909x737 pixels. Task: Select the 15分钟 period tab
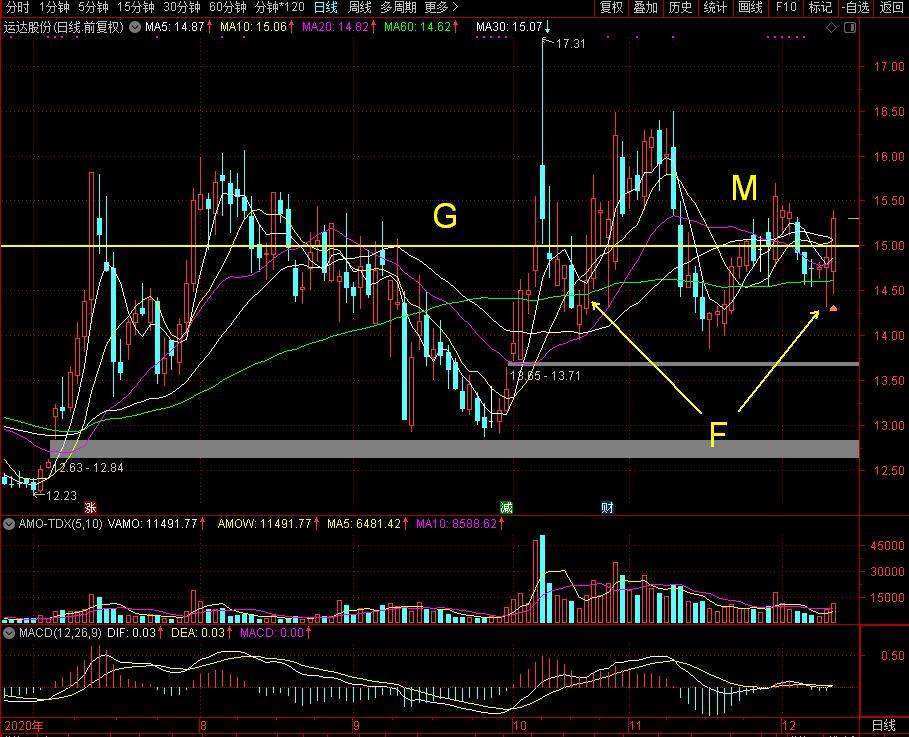136,8
